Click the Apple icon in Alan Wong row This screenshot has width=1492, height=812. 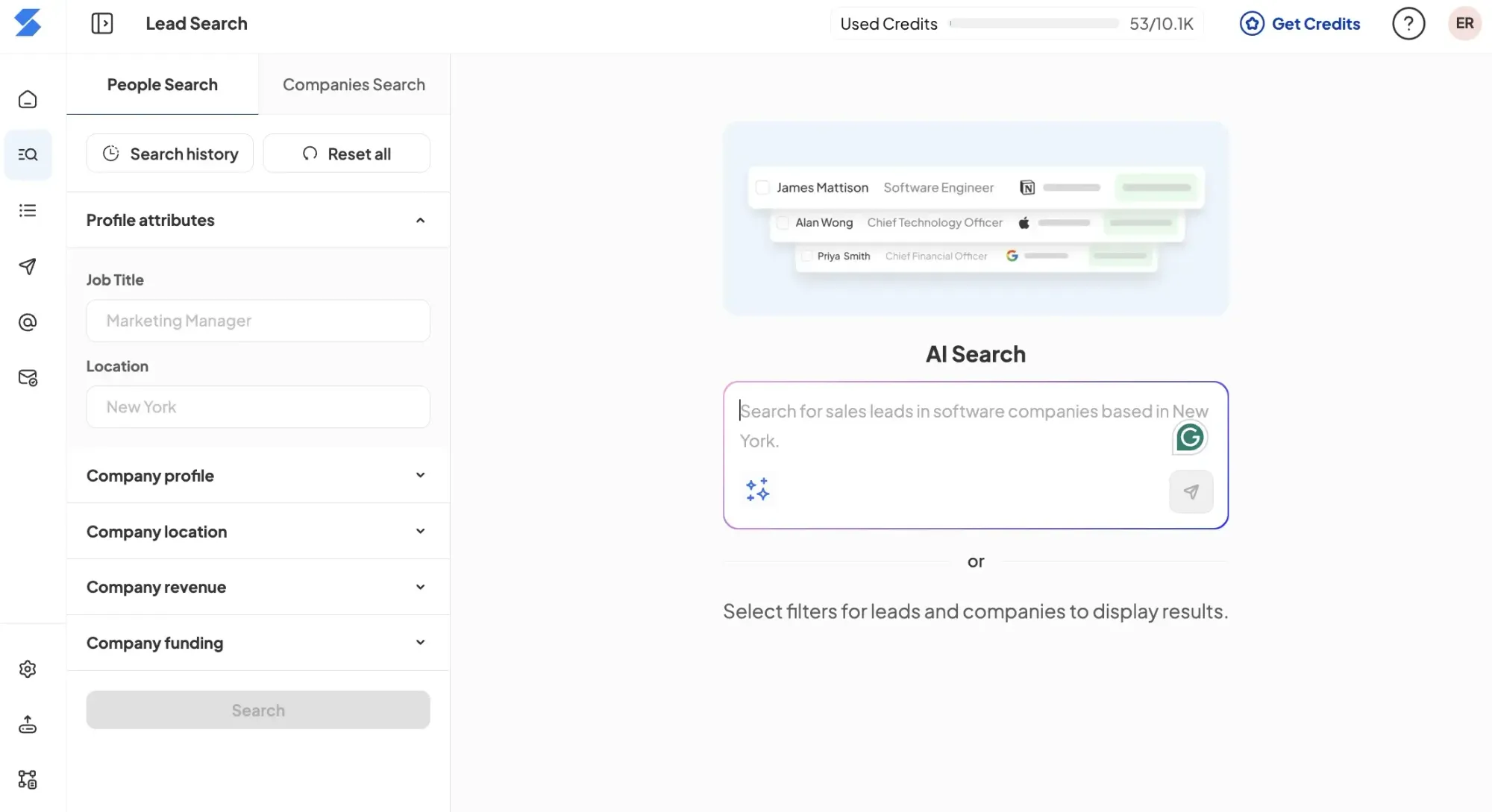pos(1024,223)
